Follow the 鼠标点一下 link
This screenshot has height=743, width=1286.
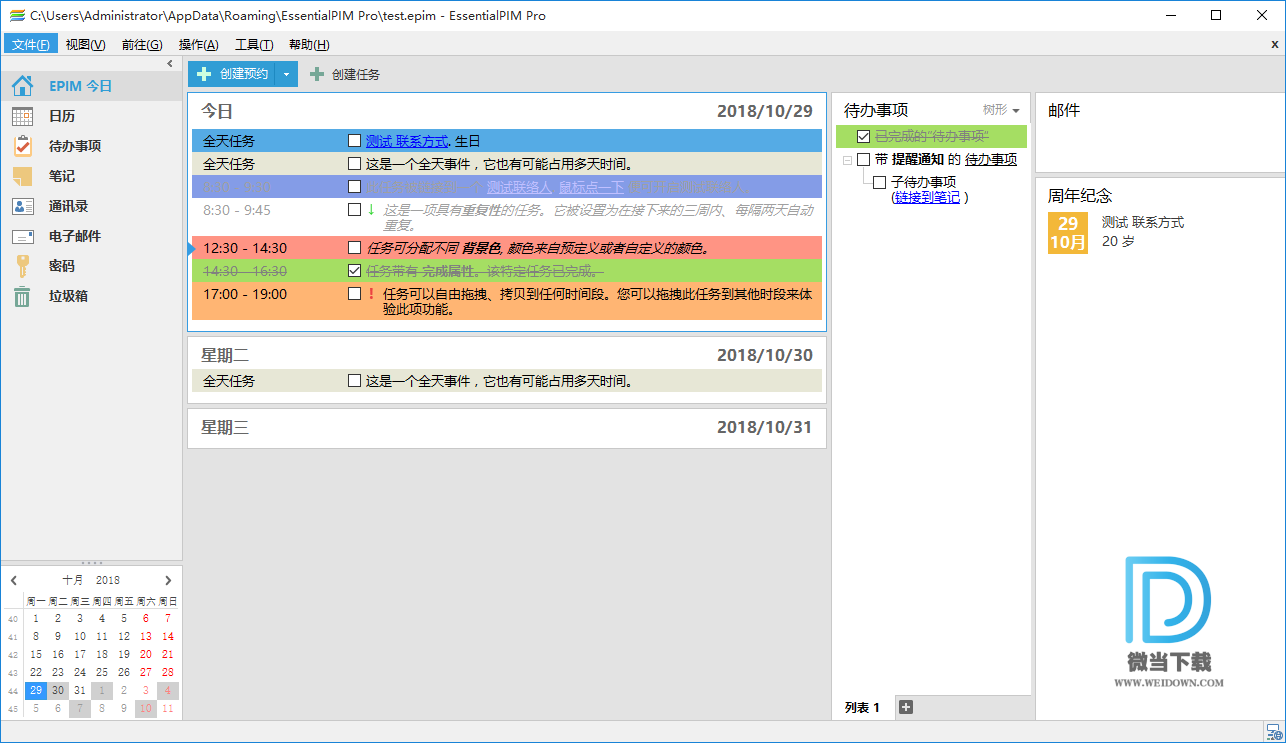(591, 187)
